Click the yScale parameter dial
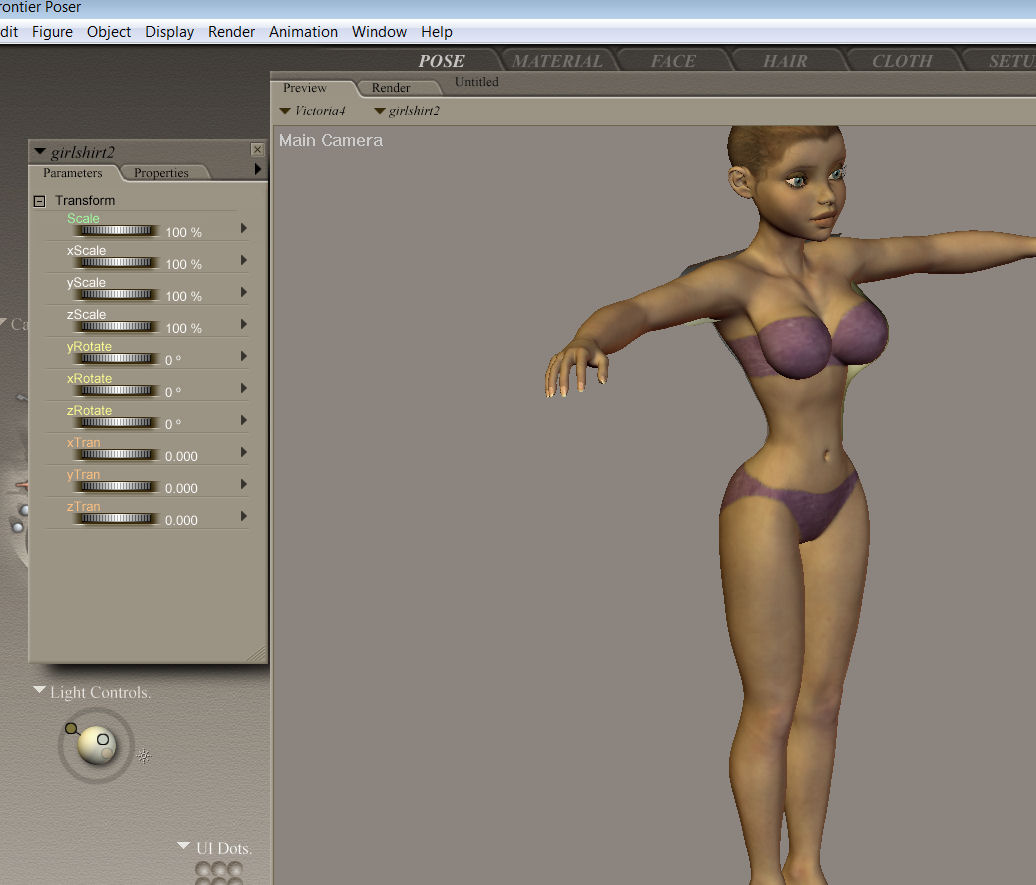This screenshot has width=1036, height=885. pos(118,295)
